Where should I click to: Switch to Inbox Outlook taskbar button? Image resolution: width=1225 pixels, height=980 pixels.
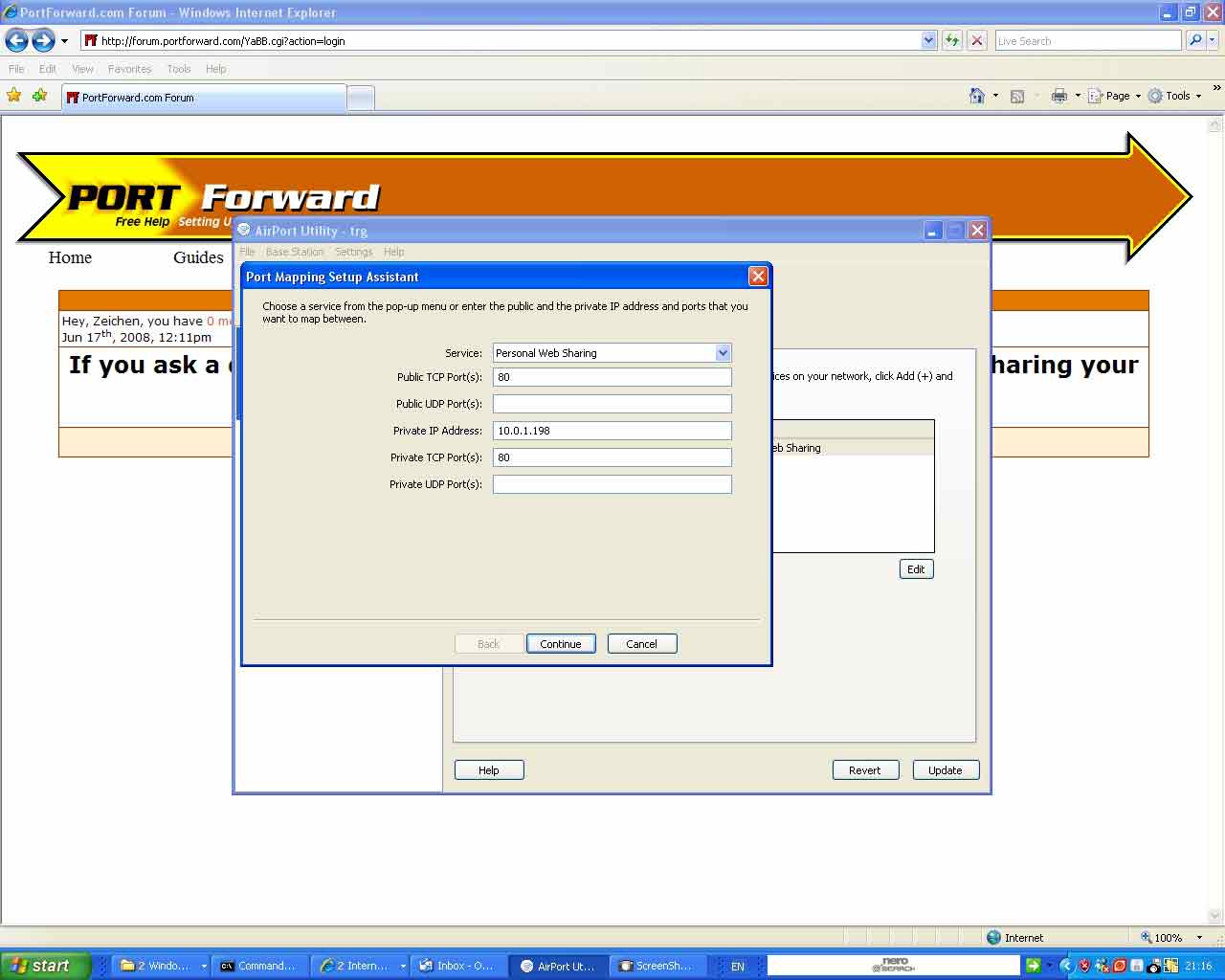(458, 967)
